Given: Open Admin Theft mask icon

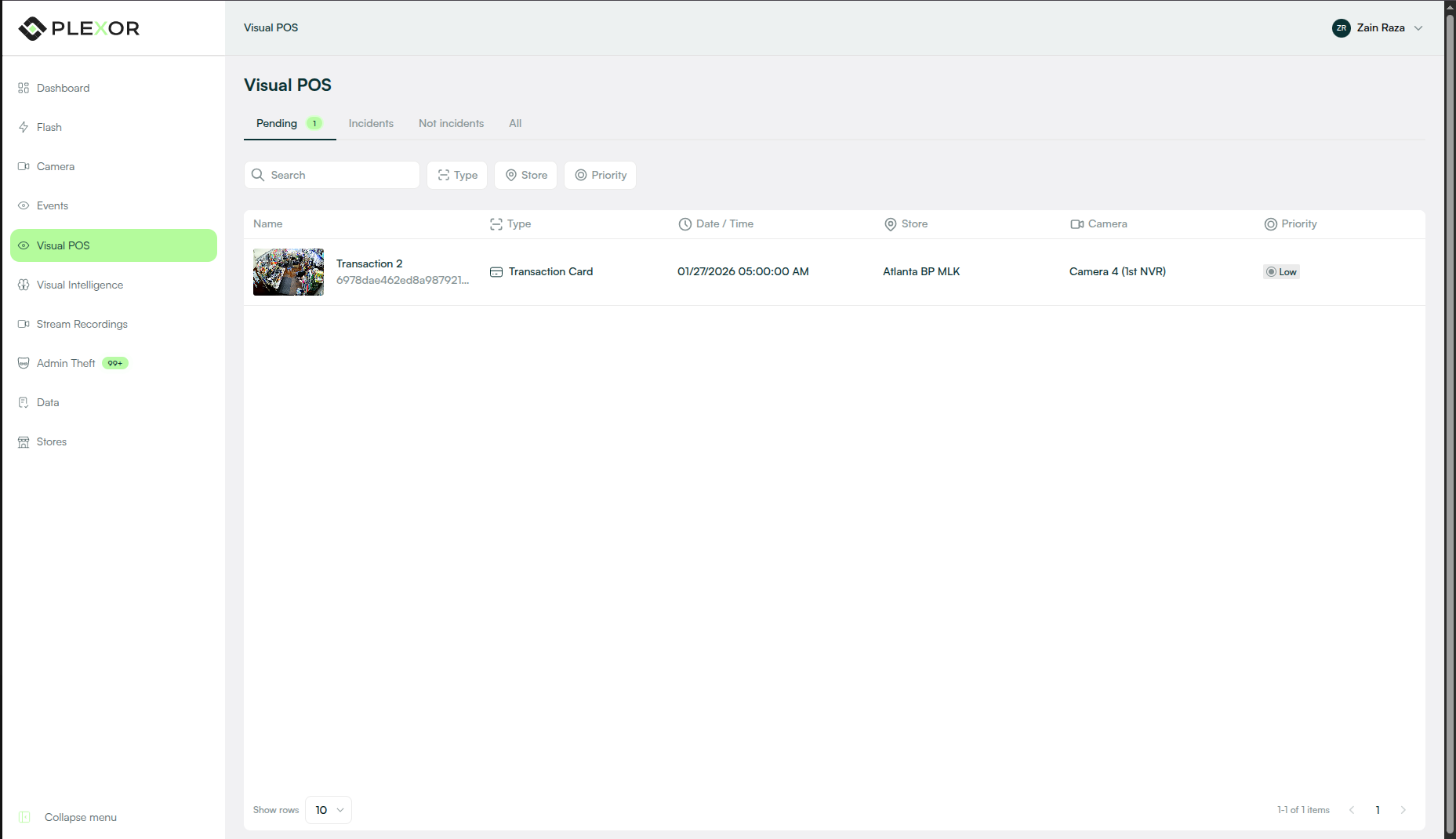Looking at the screenshot, I should pyautogui.click(x=24, y=363).
